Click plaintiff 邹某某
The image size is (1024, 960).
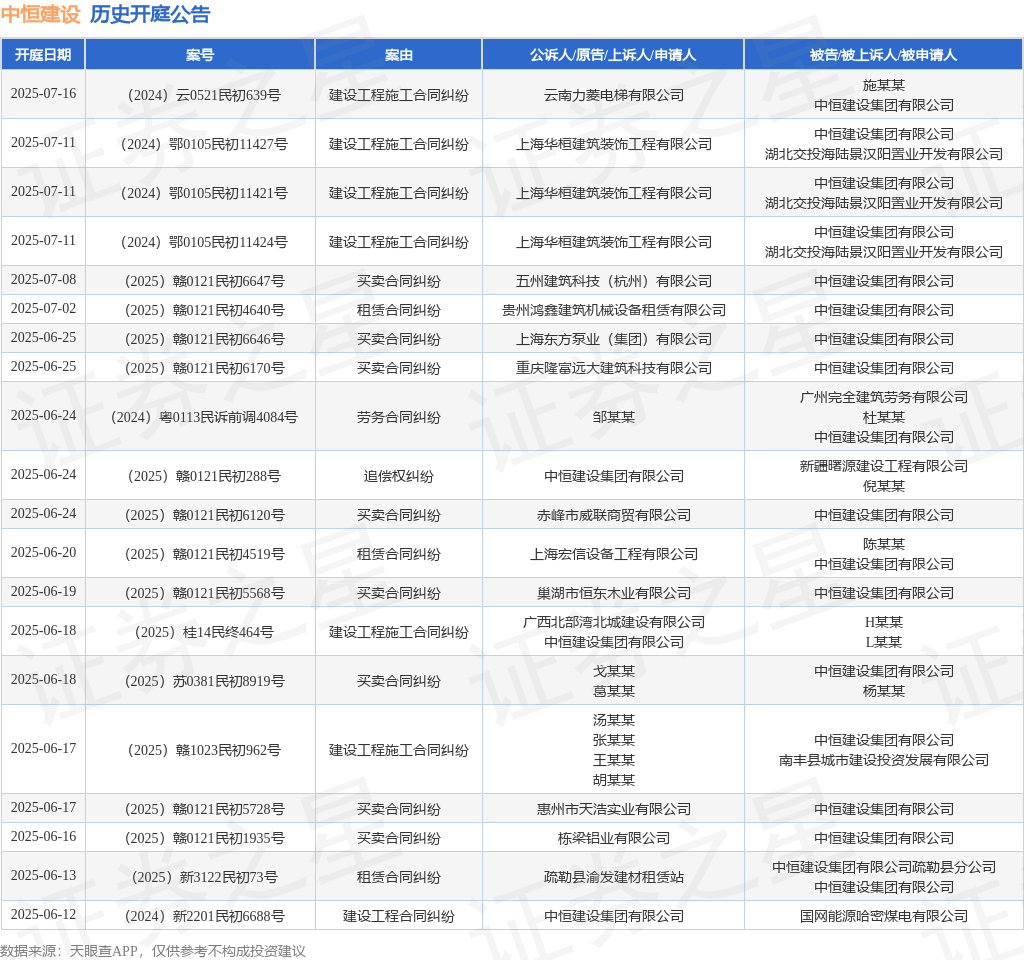coord(614,417)
